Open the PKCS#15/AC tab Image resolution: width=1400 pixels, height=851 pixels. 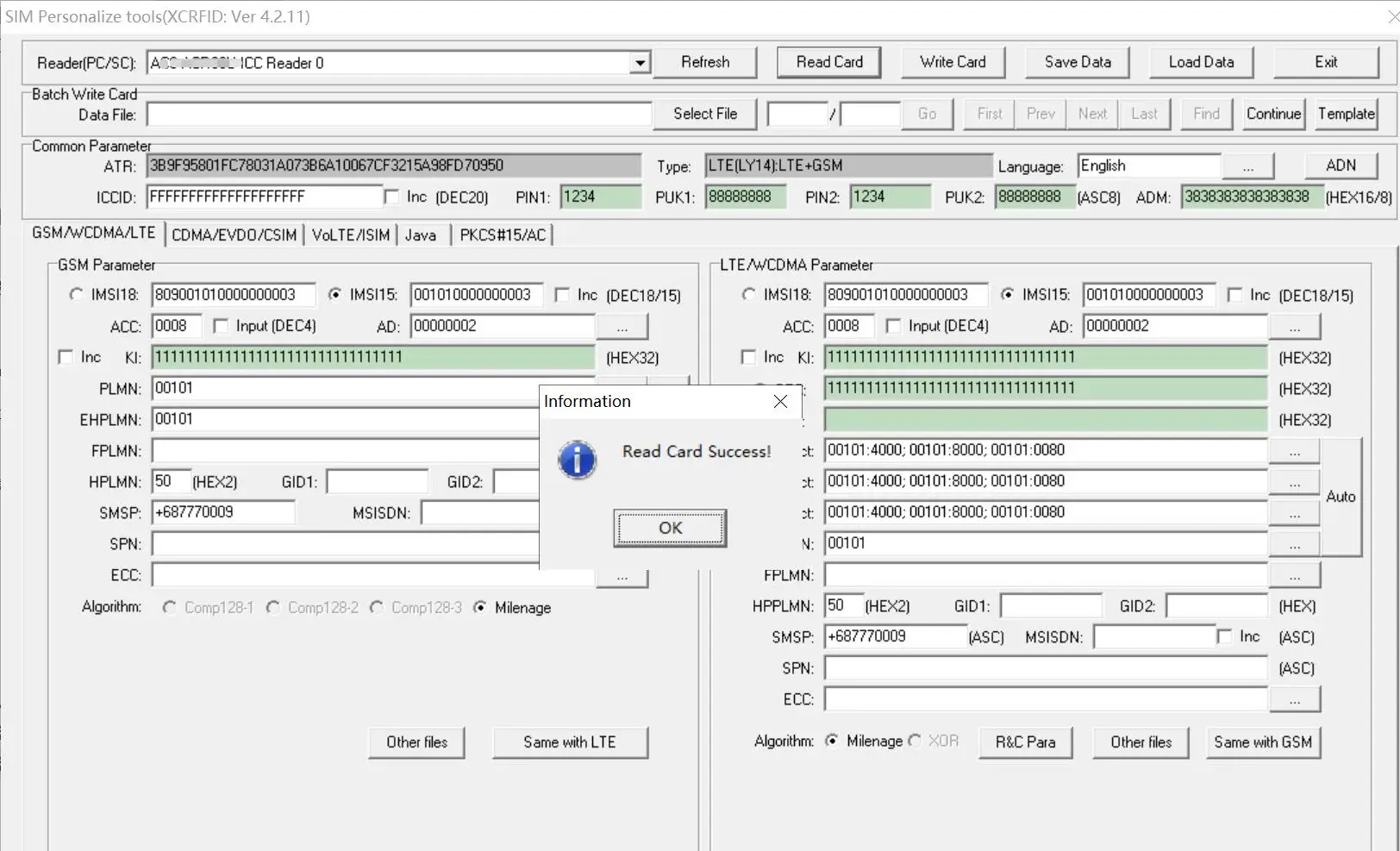(x=503, y=235)
